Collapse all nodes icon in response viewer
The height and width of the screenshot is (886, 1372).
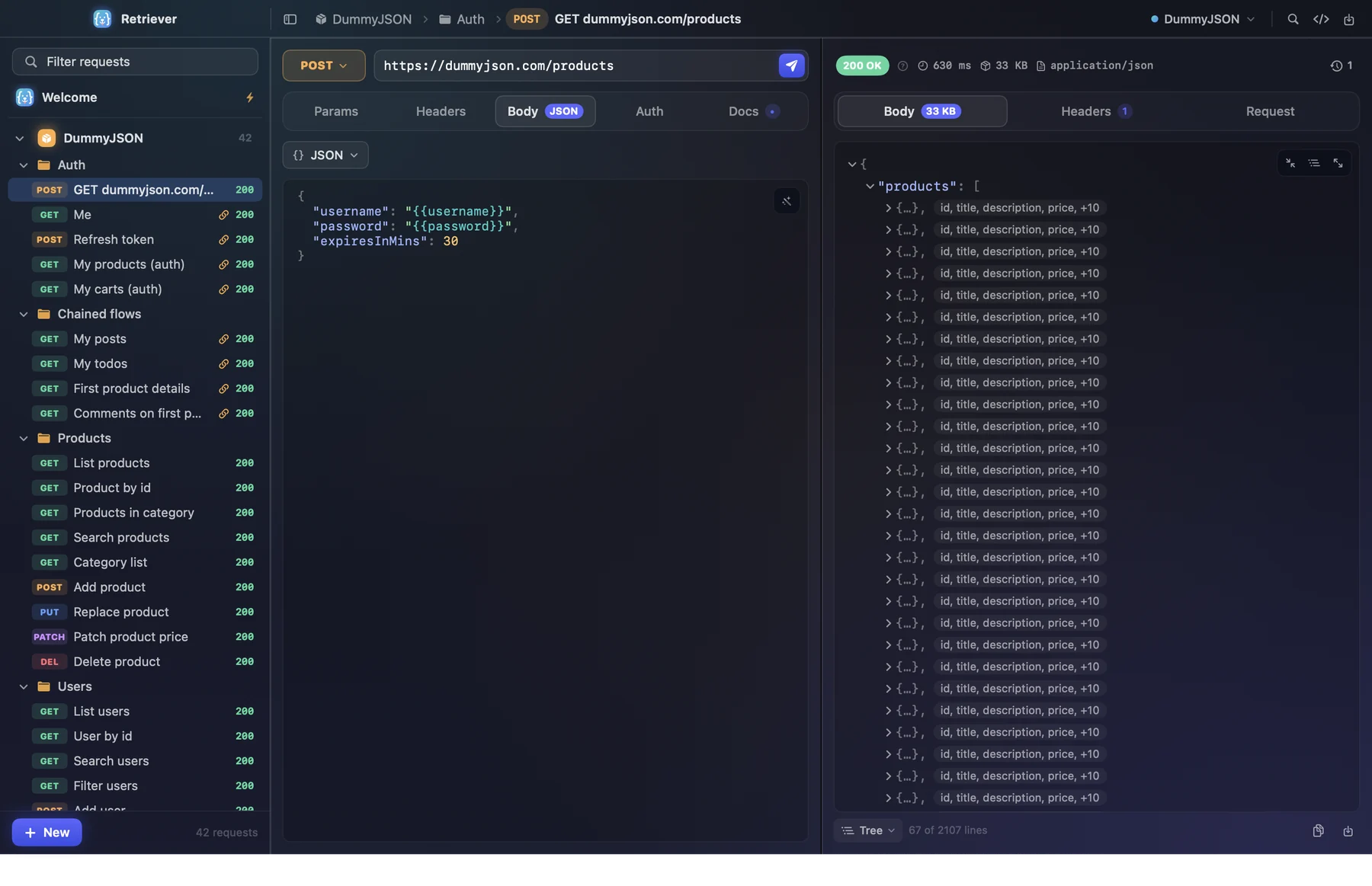coord(1290,163)
